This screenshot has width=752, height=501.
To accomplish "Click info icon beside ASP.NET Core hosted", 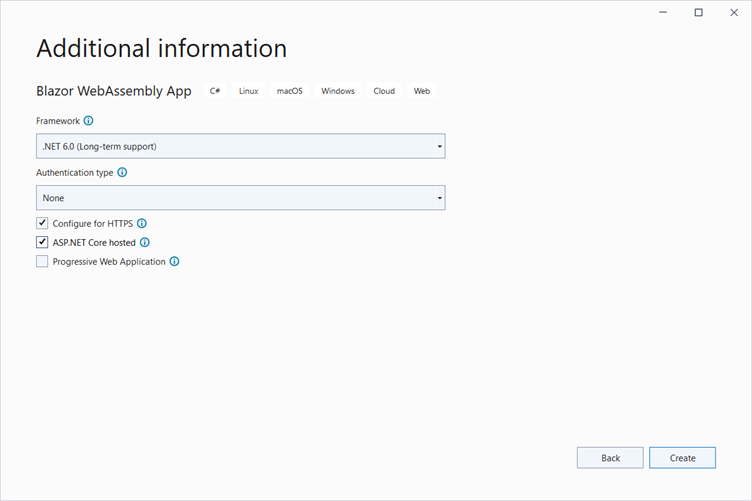I will pyautogui.click(x=145, y=242).
